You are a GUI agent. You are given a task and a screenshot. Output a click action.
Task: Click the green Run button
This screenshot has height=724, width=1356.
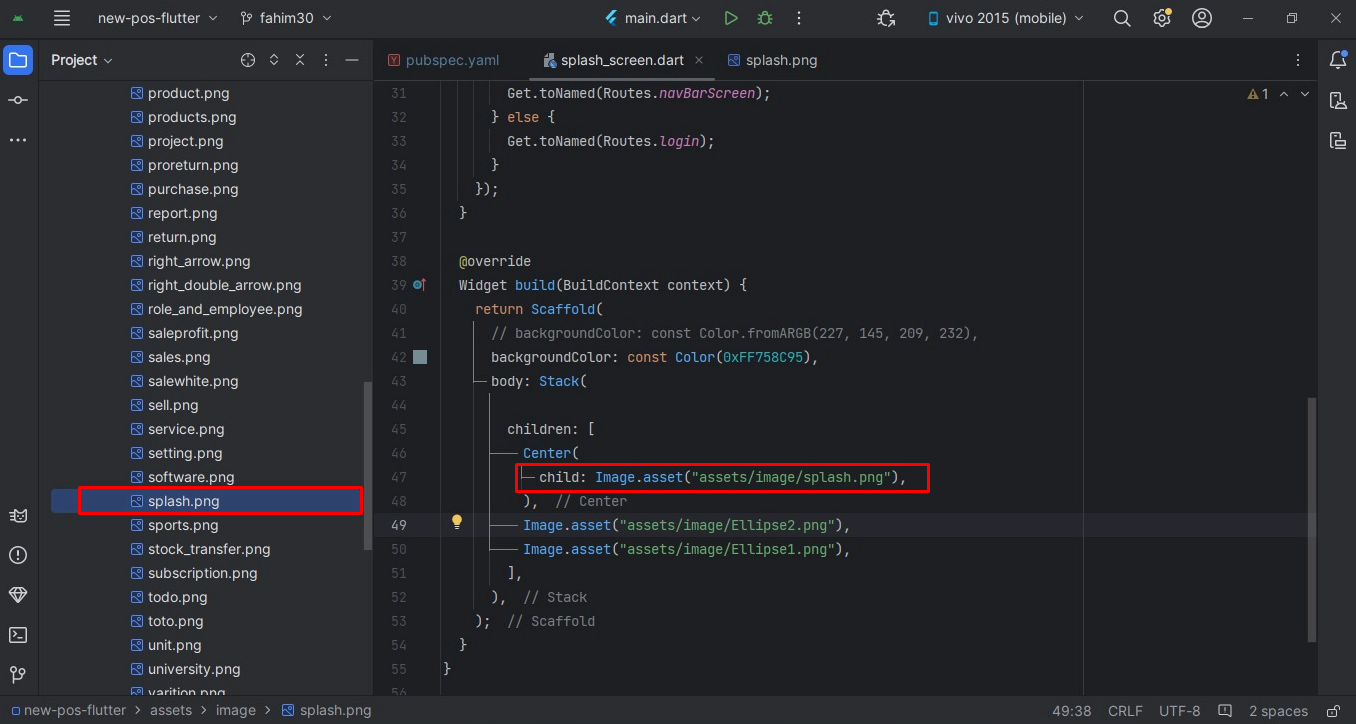(x=731, y=18)
